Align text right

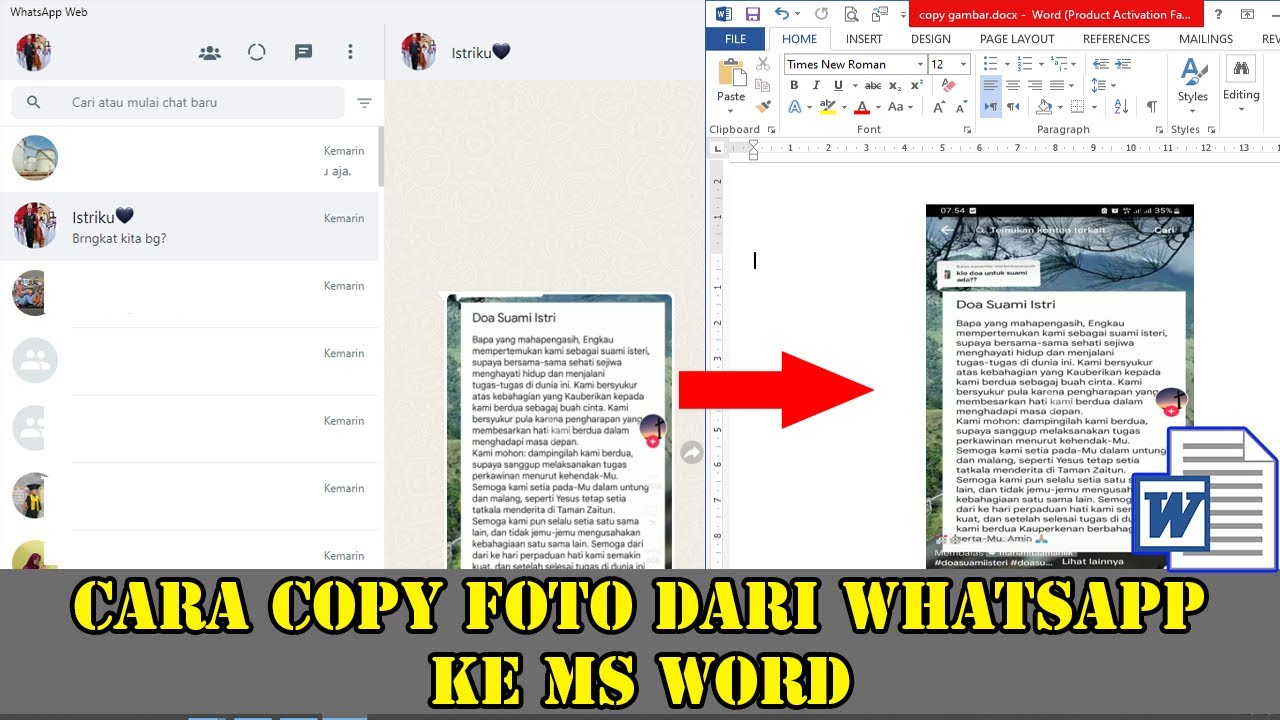click(1034, 86)
